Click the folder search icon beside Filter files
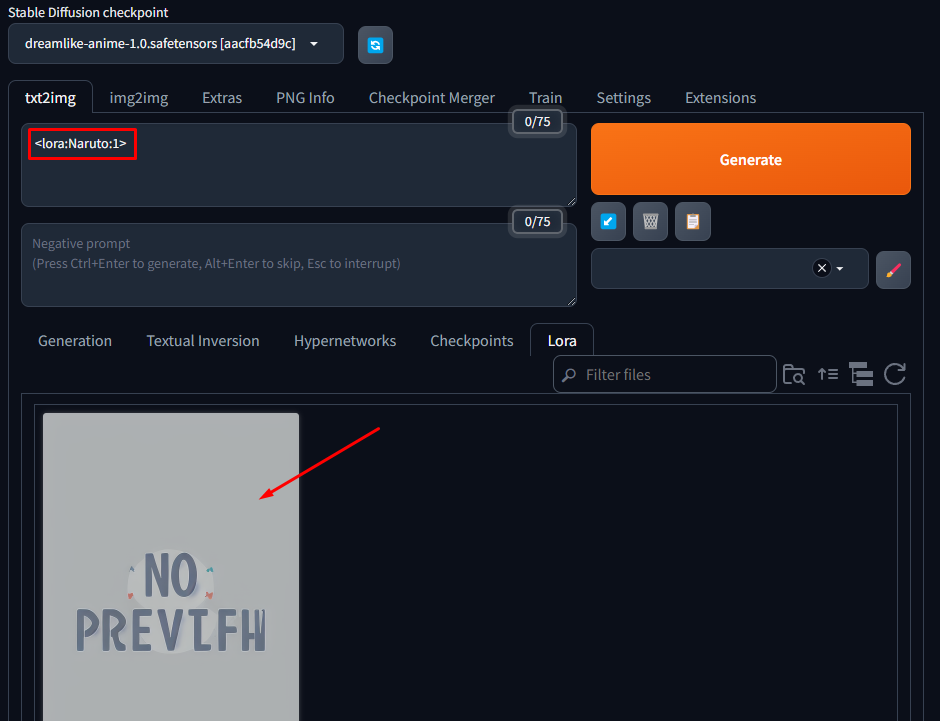This screenshot has height=721, width=940. pos(794,374)
